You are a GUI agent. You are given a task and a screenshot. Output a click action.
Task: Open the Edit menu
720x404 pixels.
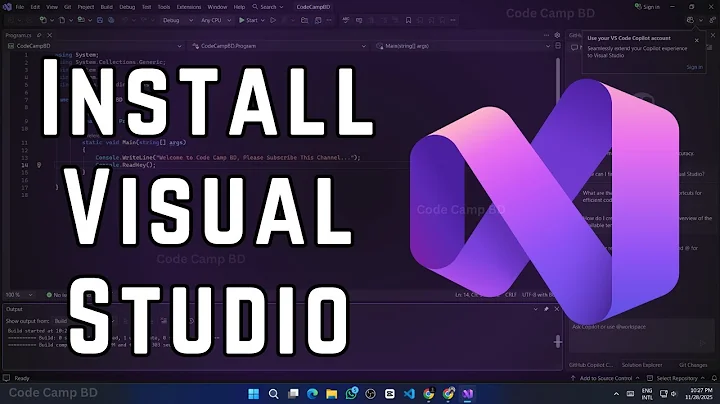pyautogui.click(x=35, y=7)
